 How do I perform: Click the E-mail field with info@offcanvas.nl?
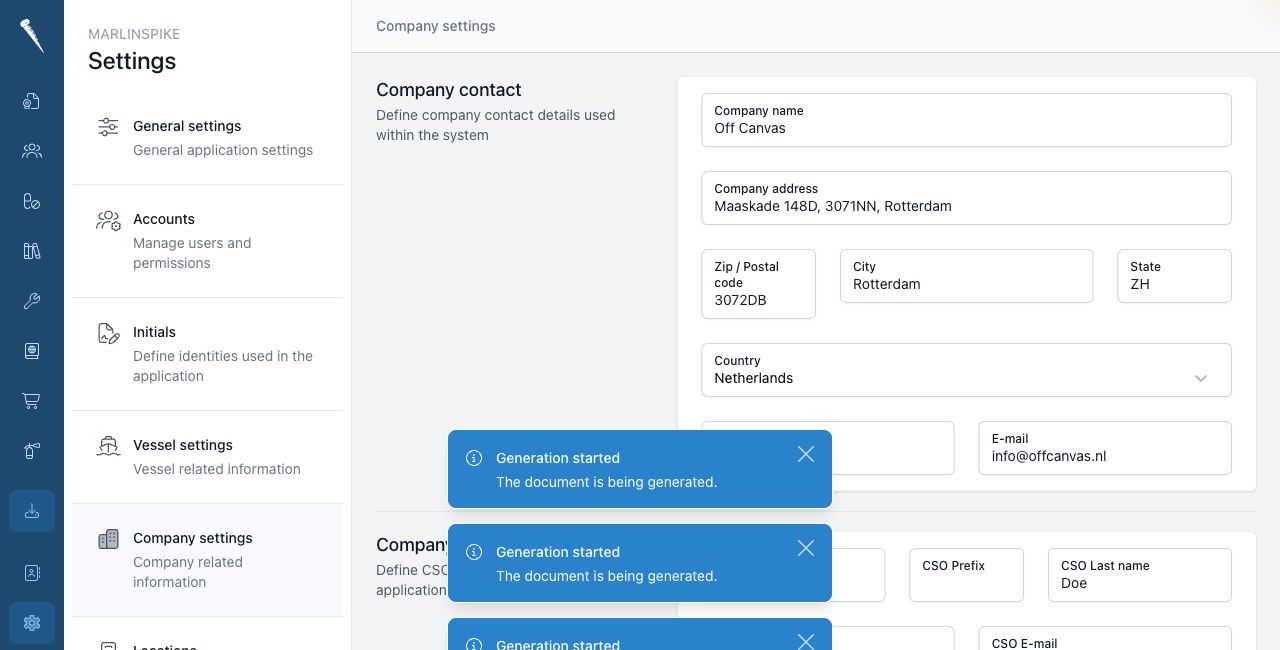point(1105,448)
